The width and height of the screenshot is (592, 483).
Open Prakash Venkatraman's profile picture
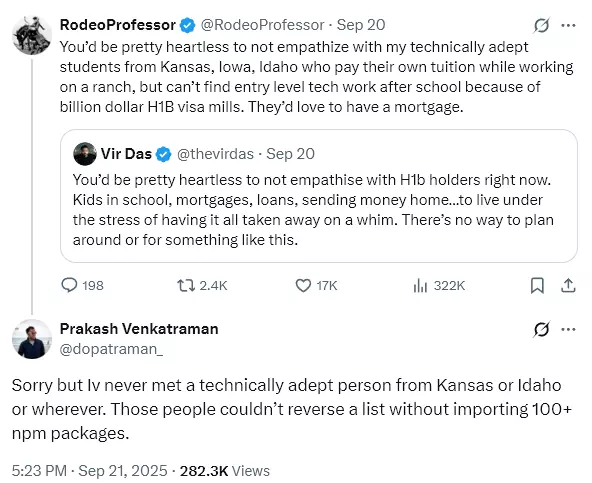[x=32, y=339]
